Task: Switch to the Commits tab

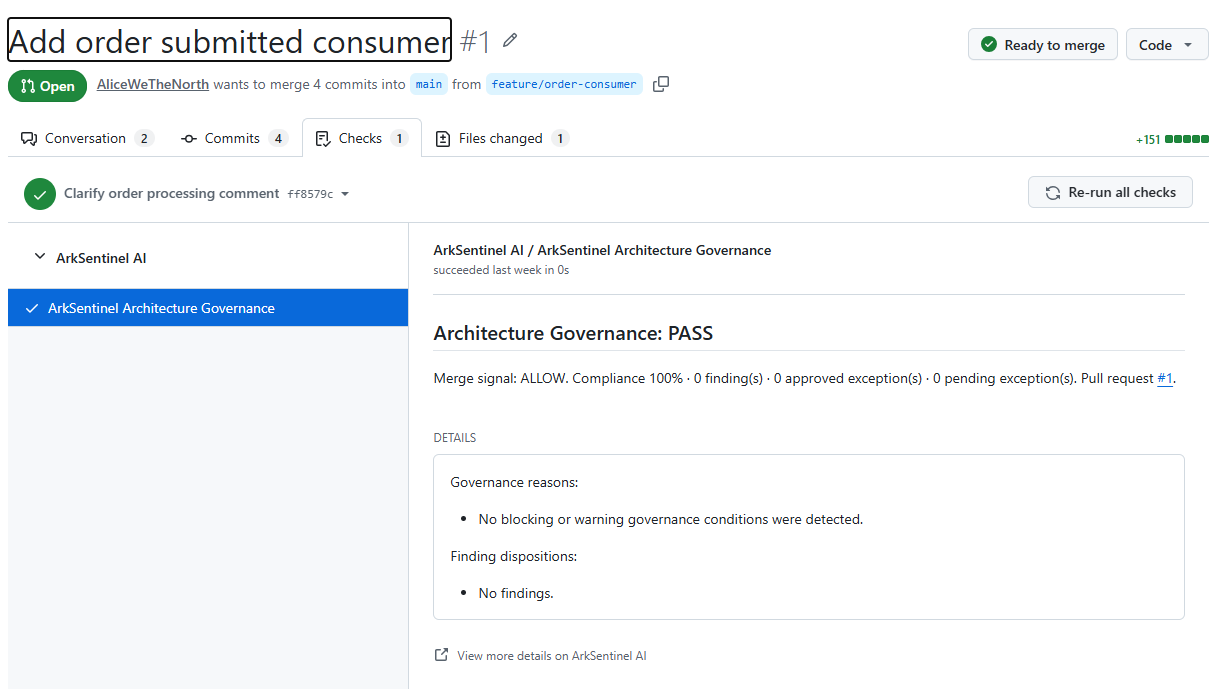Action: (234, 138)
